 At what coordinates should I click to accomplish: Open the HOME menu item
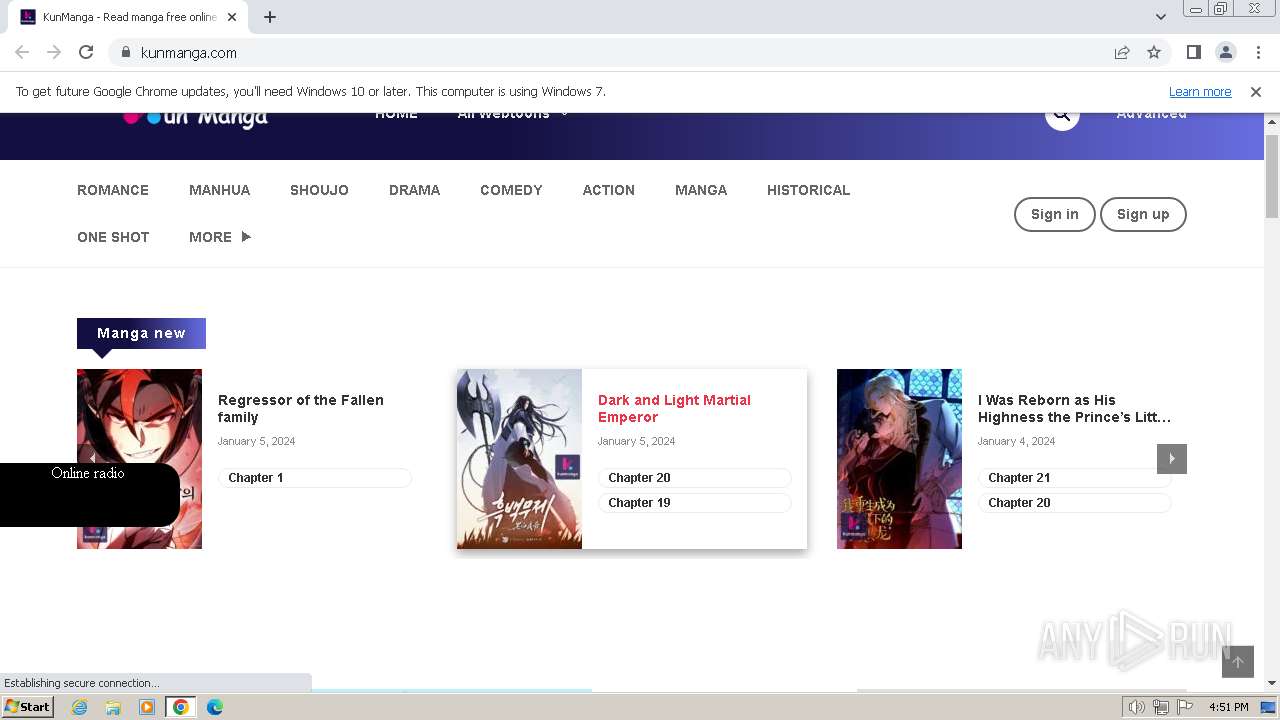tap(396, 115)
